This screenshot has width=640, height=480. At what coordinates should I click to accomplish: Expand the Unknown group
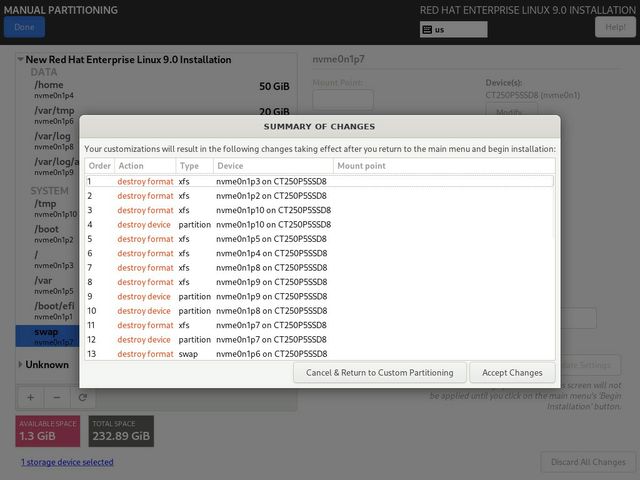(x=20, y=364)
